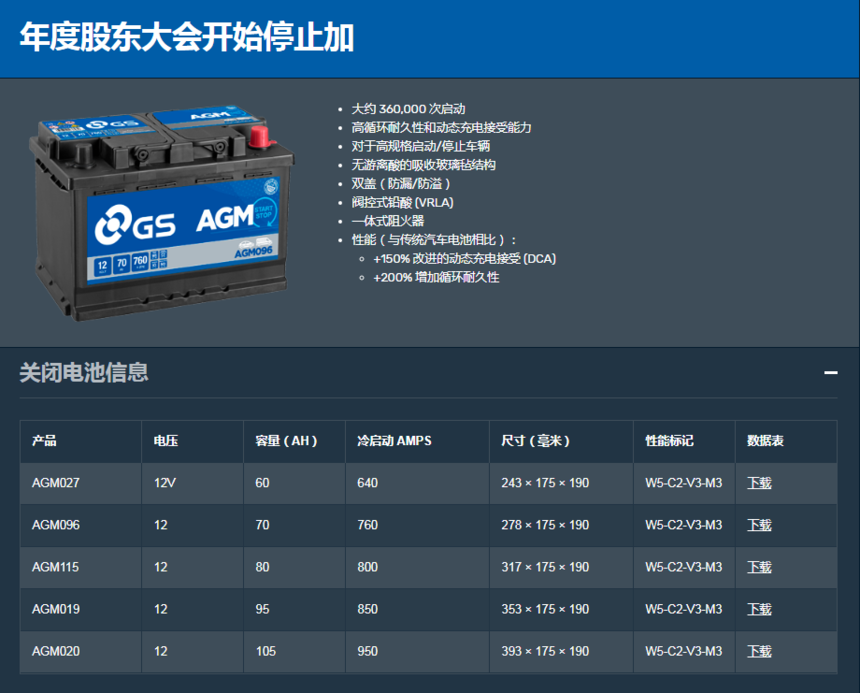
Task: Open the AGM096 battery product image
Action: click(161, 213)
